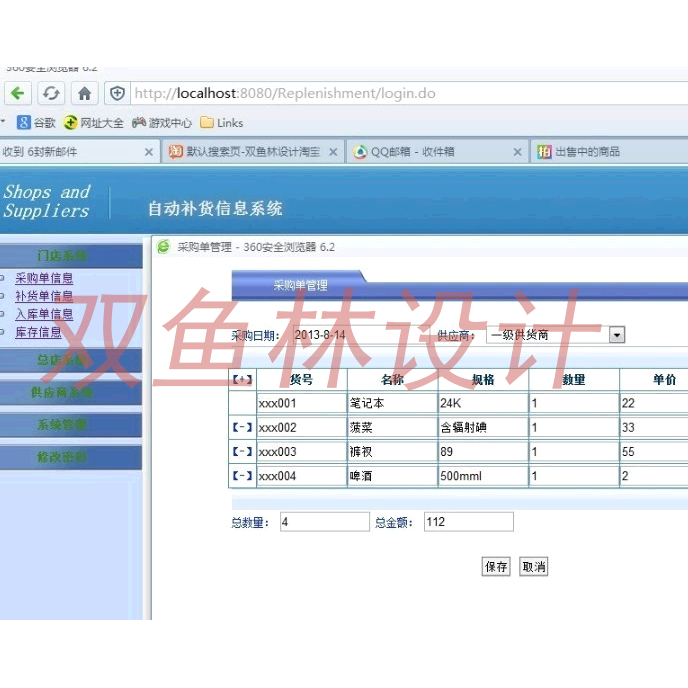Viewport: 688px width, 688px height.
Task: Click the 啤酒 name cell
Action: pyautogui.click(x=392, y=476)
